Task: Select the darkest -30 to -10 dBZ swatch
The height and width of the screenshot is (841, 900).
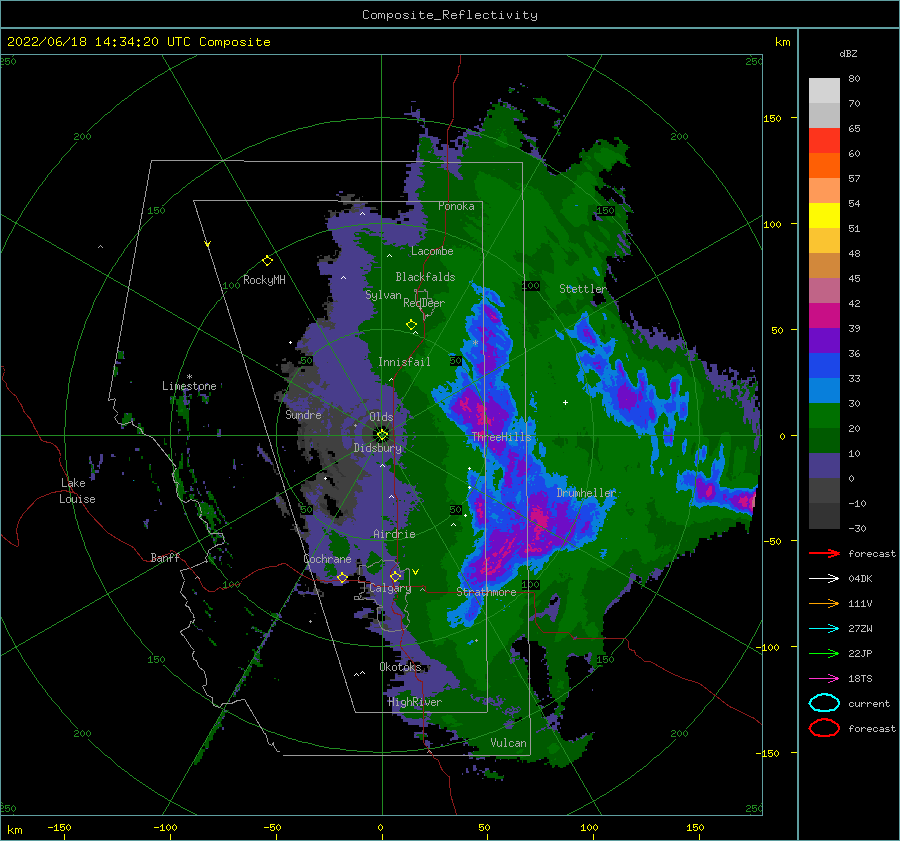Action: point(824,516)
